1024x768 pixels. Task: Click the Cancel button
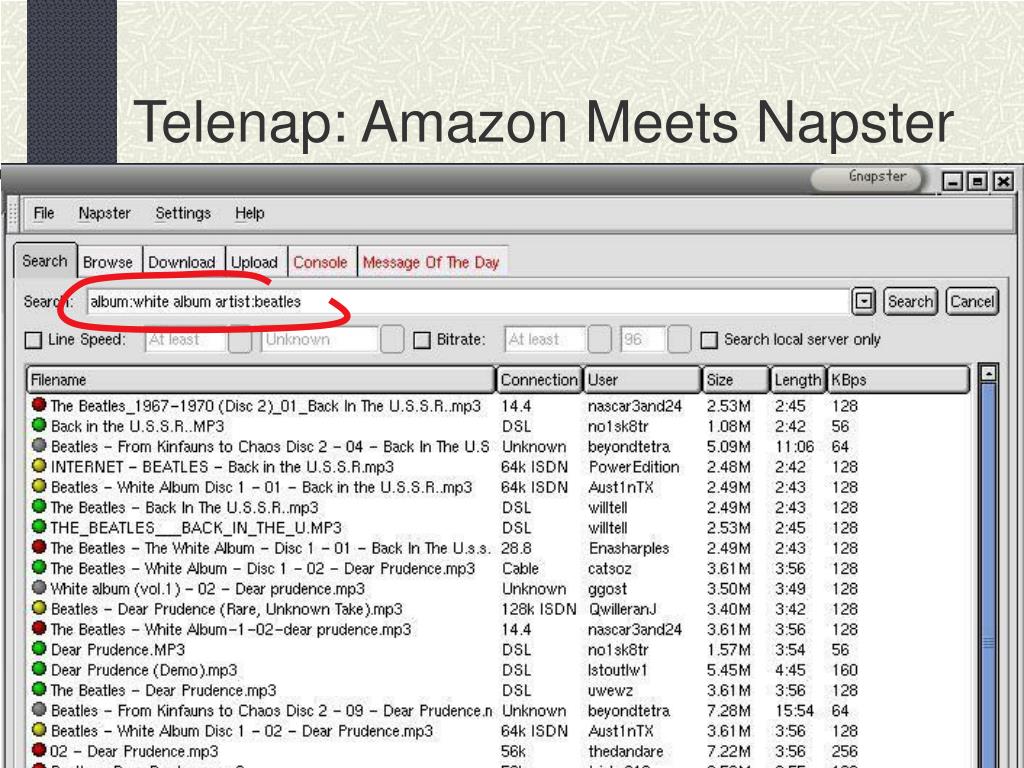point(972,302)
